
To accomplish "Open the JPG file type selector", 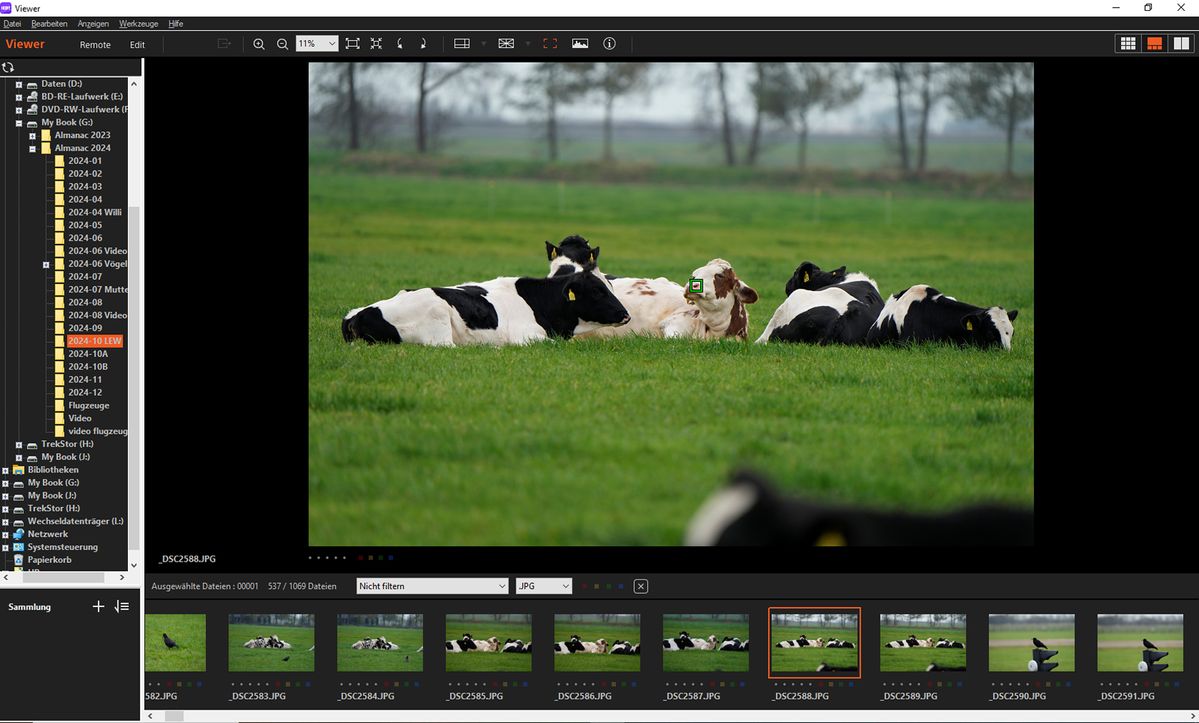I will [564, 586].
